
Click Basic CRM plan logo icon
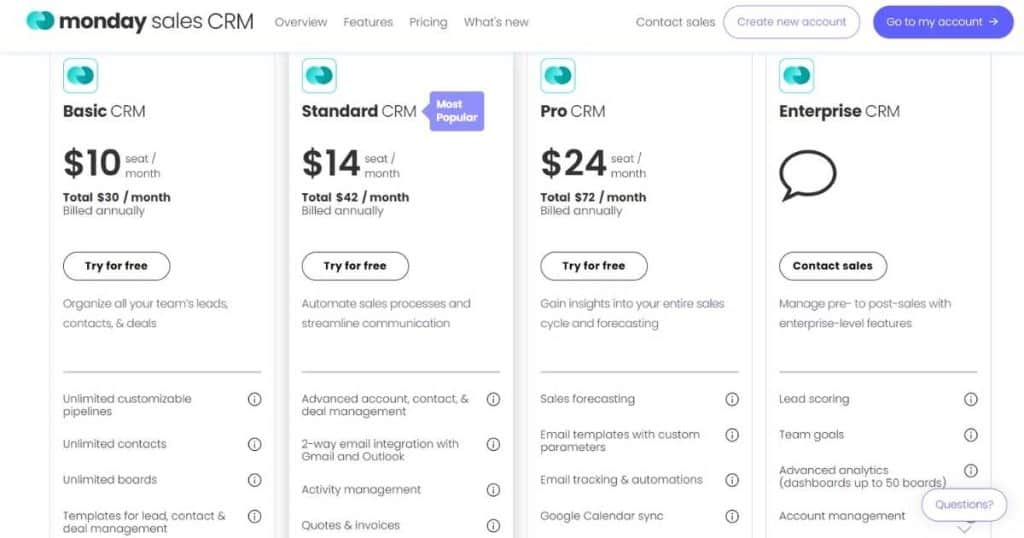(80, 75)
